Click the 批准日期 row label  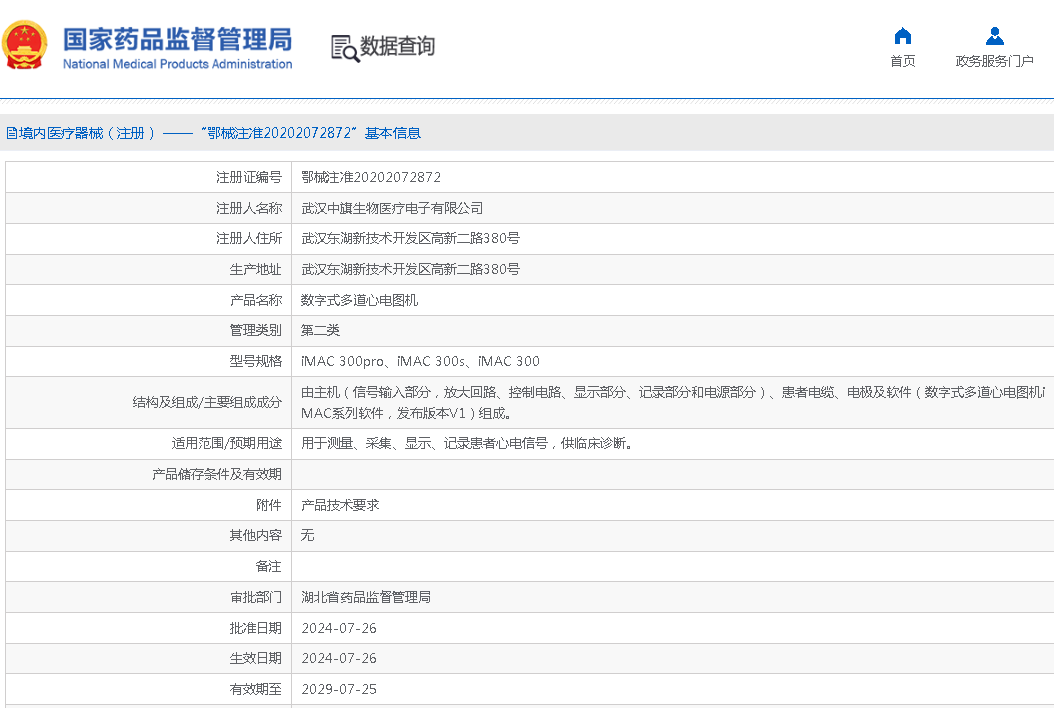[255, 628]
